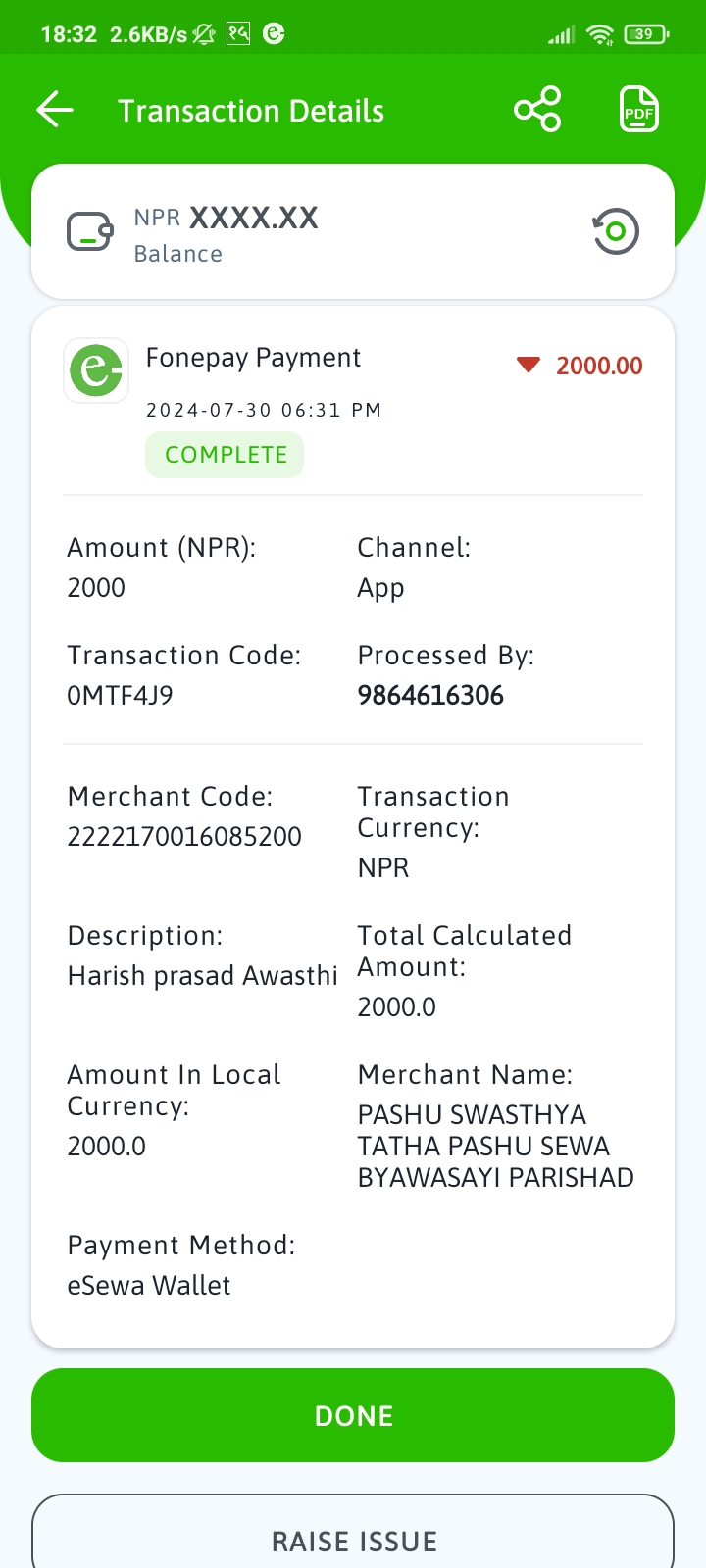
Task: Open the RAISE ISSUE button
Action: coord(353,1532)
